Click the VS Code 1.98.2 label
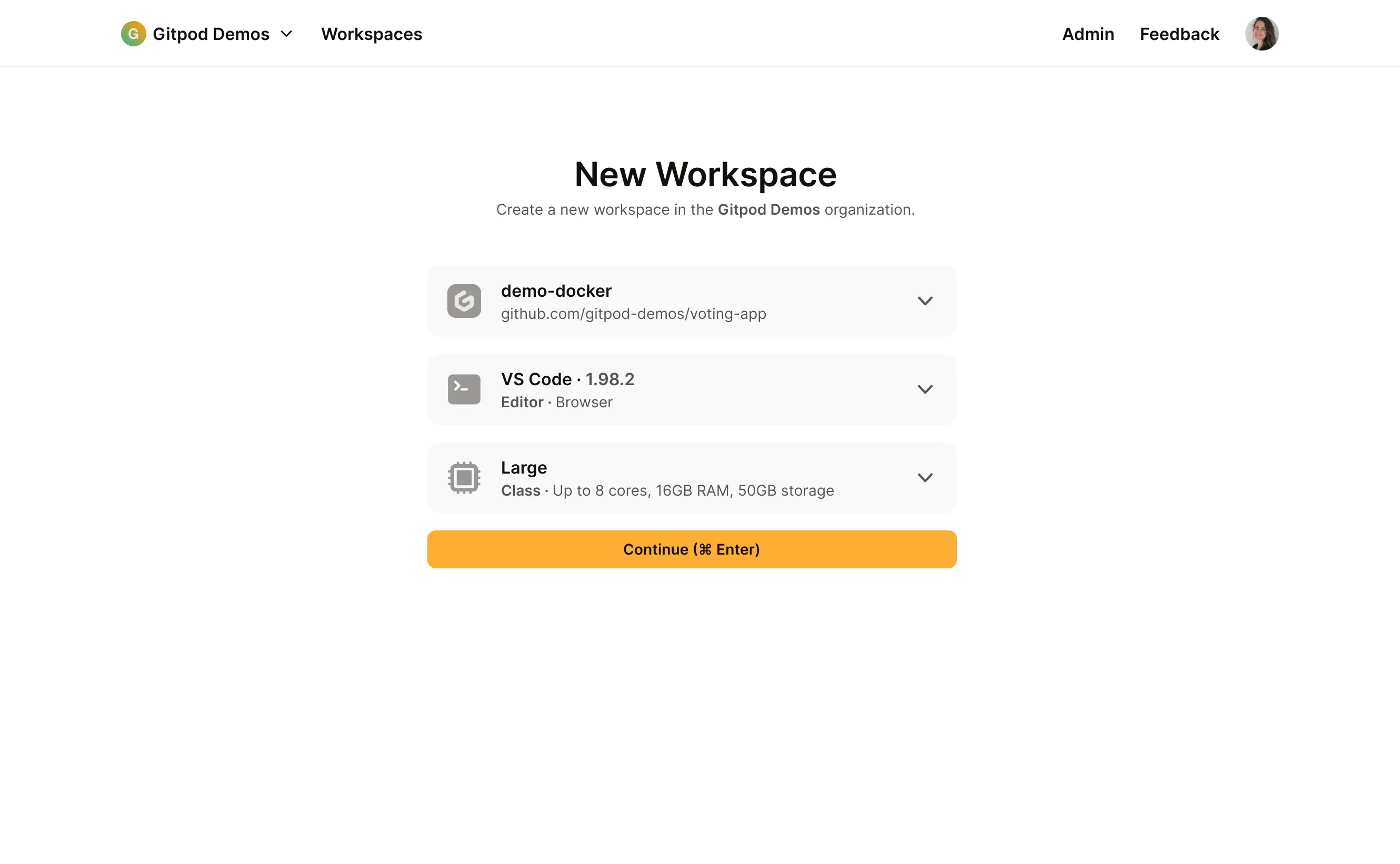Image resolution: width=1400 pixels, height=864 pixels. (x=567, y=379)
